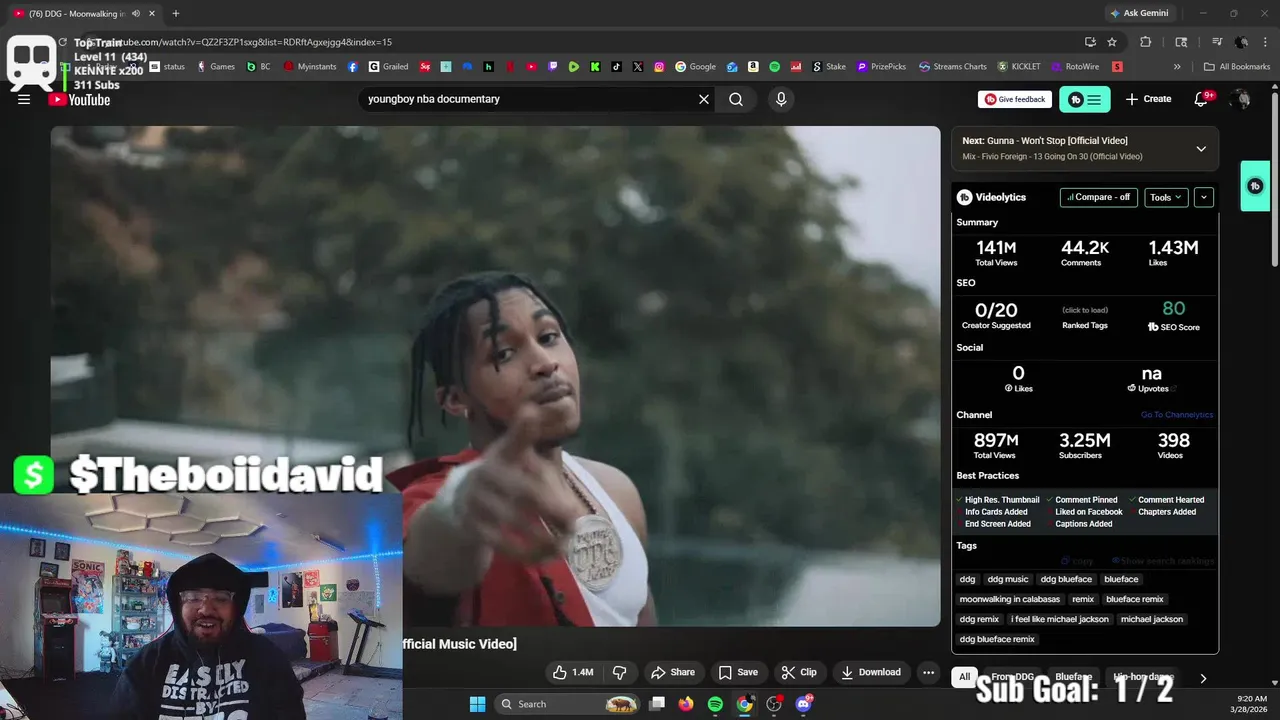Open the TikTok bookmark icon
Viewport: 1280px width, 720px height.
(x=617, y=67)
